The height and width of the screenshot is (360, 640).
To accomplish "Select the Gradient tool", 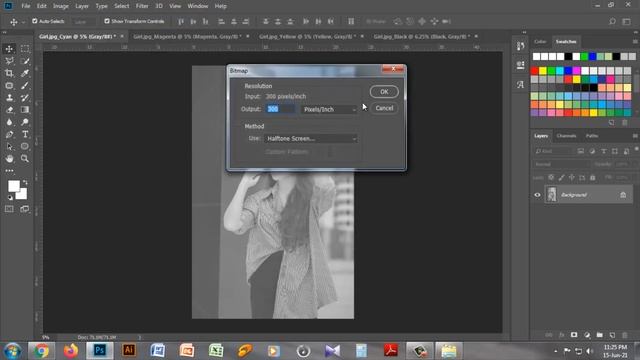I will (x=24, y=110).
